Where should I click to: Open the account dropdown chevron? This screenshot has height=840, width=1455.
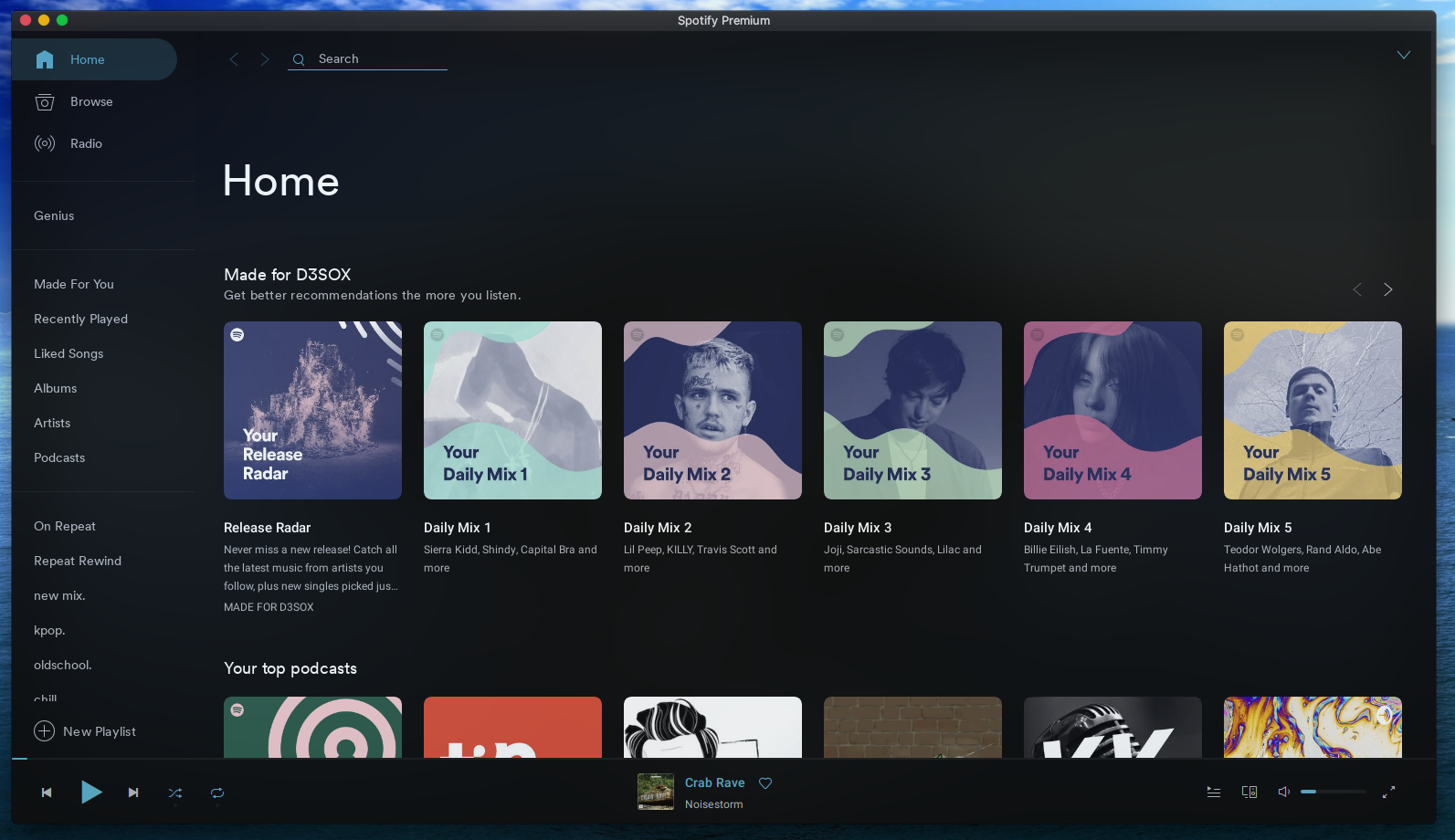(x=1403, y=55)
